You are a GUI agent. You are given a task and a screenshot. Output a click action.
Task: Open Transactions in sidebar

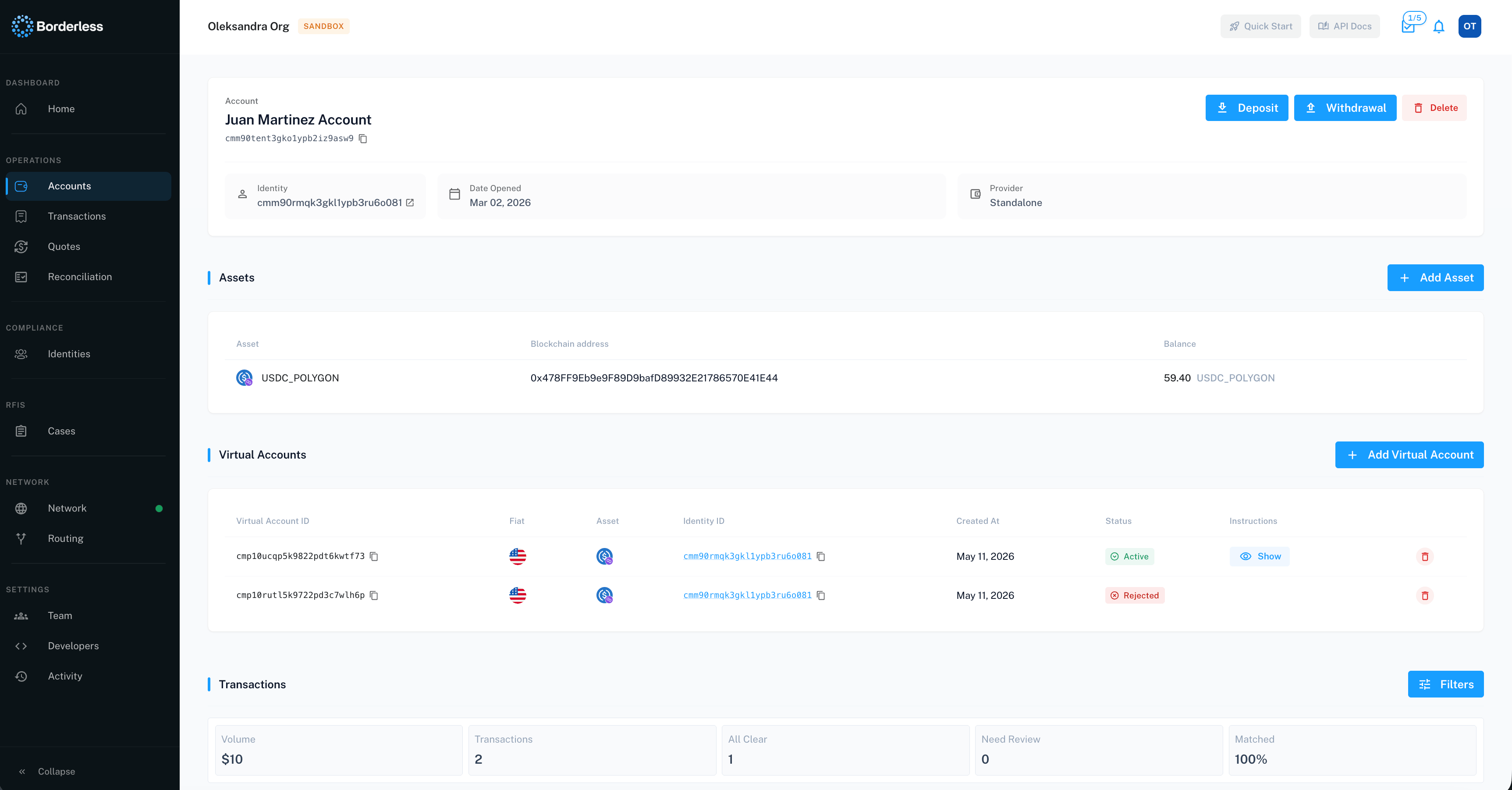click(x=89, y=217)
